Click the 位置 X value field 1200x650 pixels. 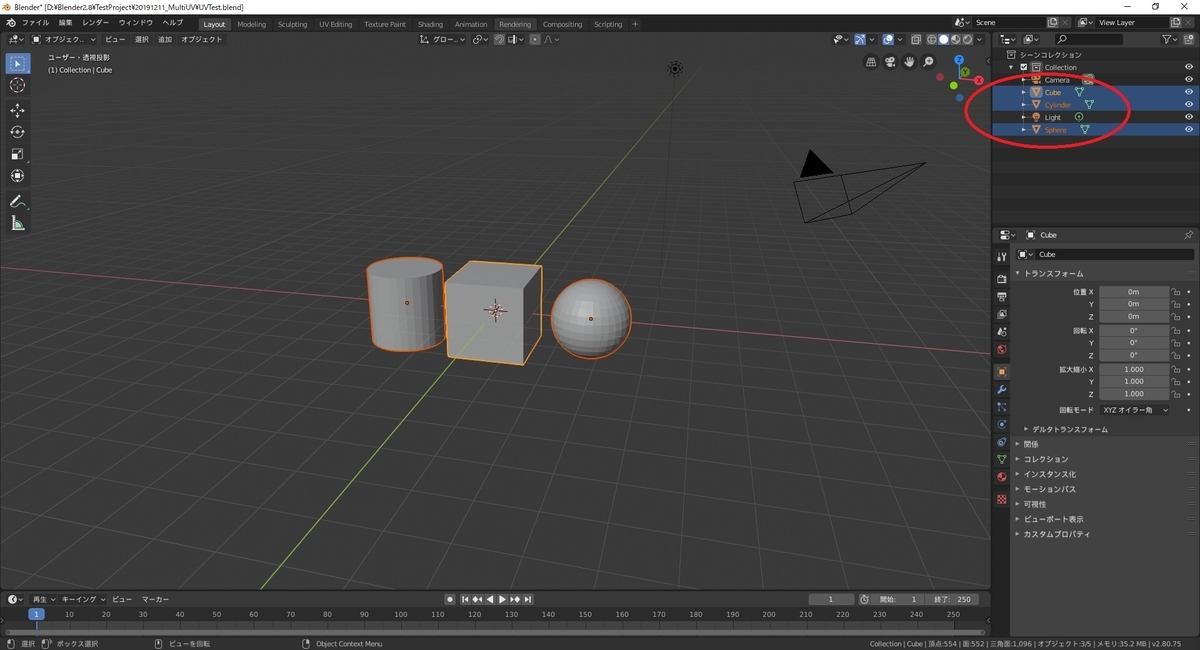pos(1134,292)
